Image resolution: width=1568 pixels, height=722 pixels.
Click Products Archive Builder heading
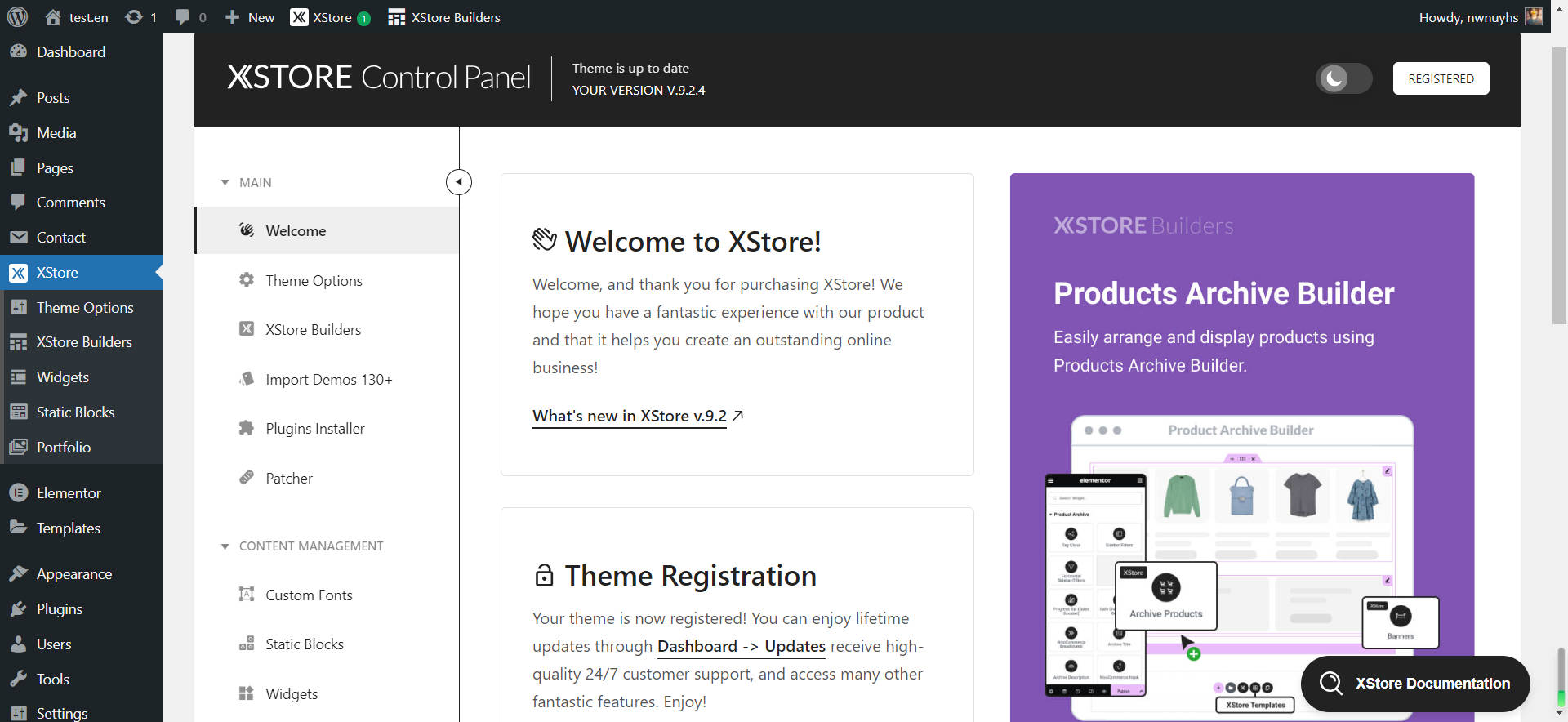[1223, 293]
